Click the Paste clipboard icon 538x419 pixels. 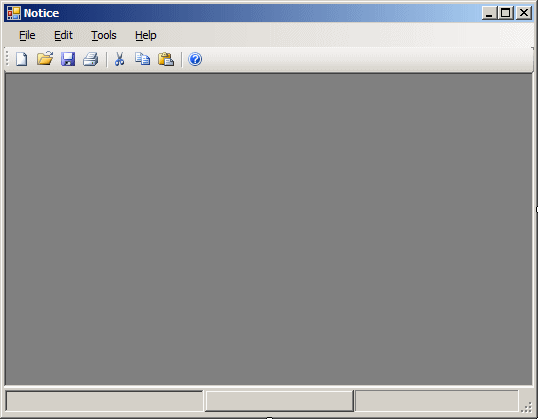(166, 59)
